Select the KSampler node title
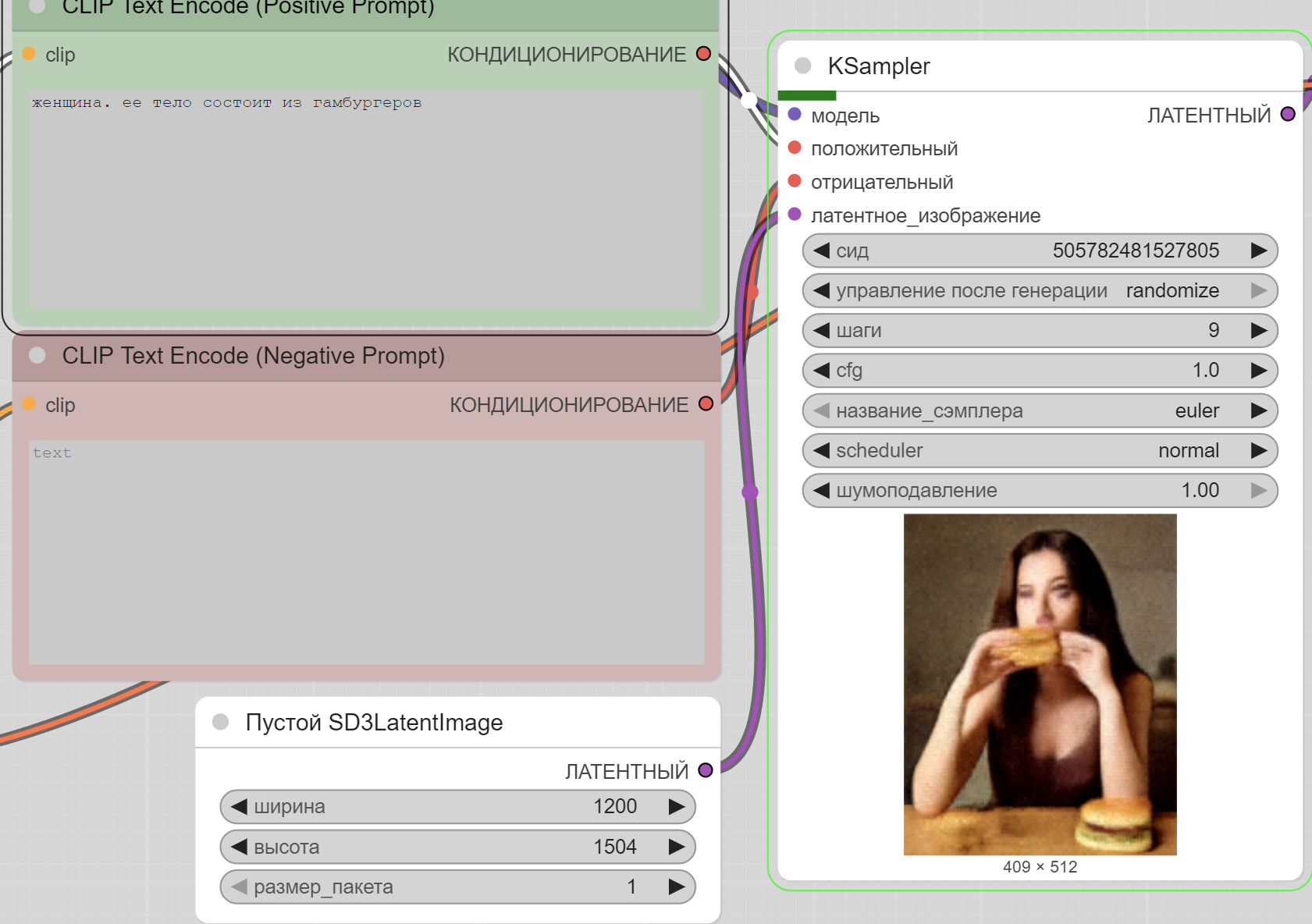 (879, 66)
